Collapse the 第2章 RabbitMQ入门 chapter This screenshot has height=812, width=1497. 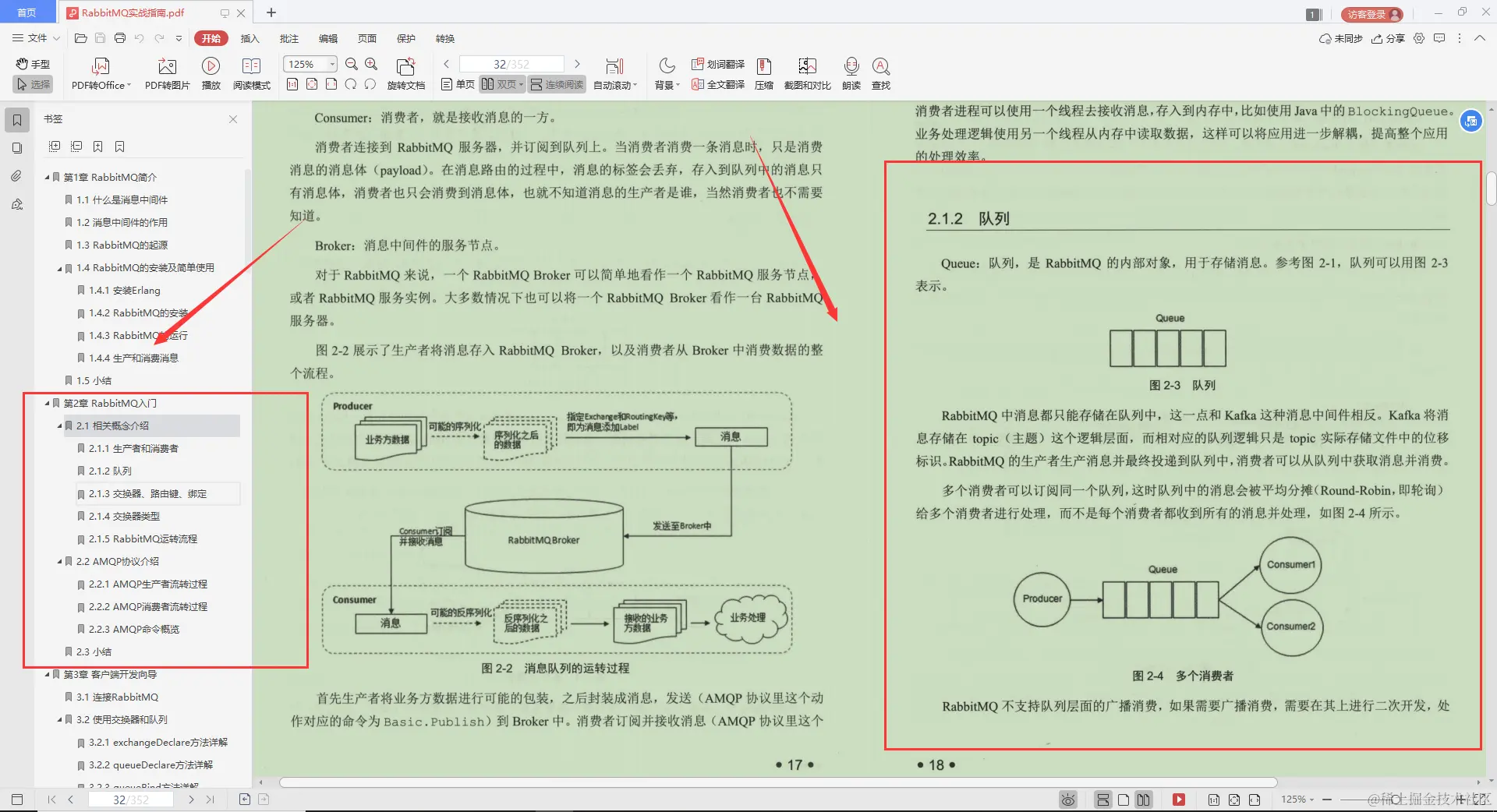click(x=46, y=403)
